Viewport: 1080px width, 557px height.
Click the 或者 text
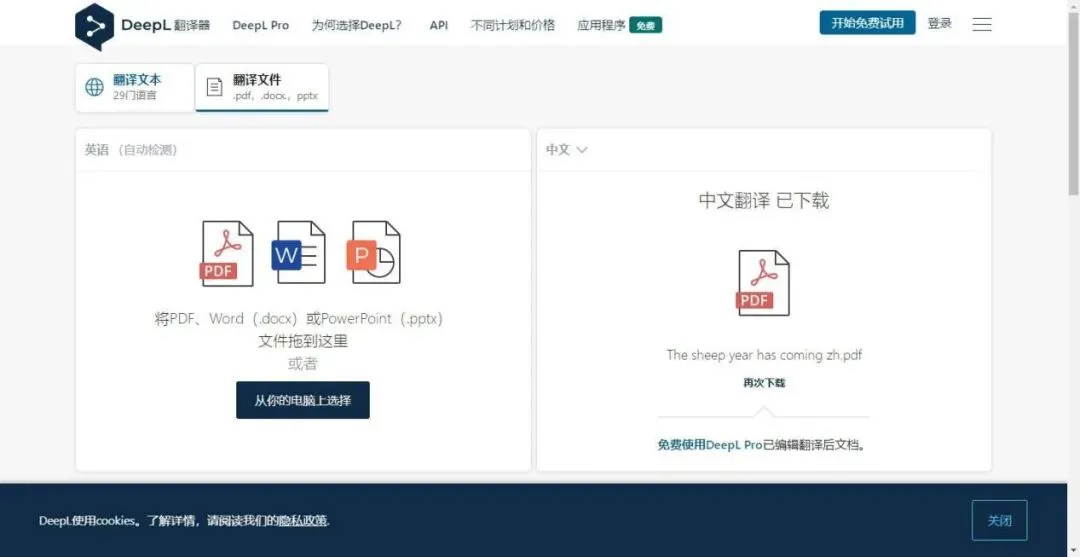pyautogui.click(x=303, y=364)
